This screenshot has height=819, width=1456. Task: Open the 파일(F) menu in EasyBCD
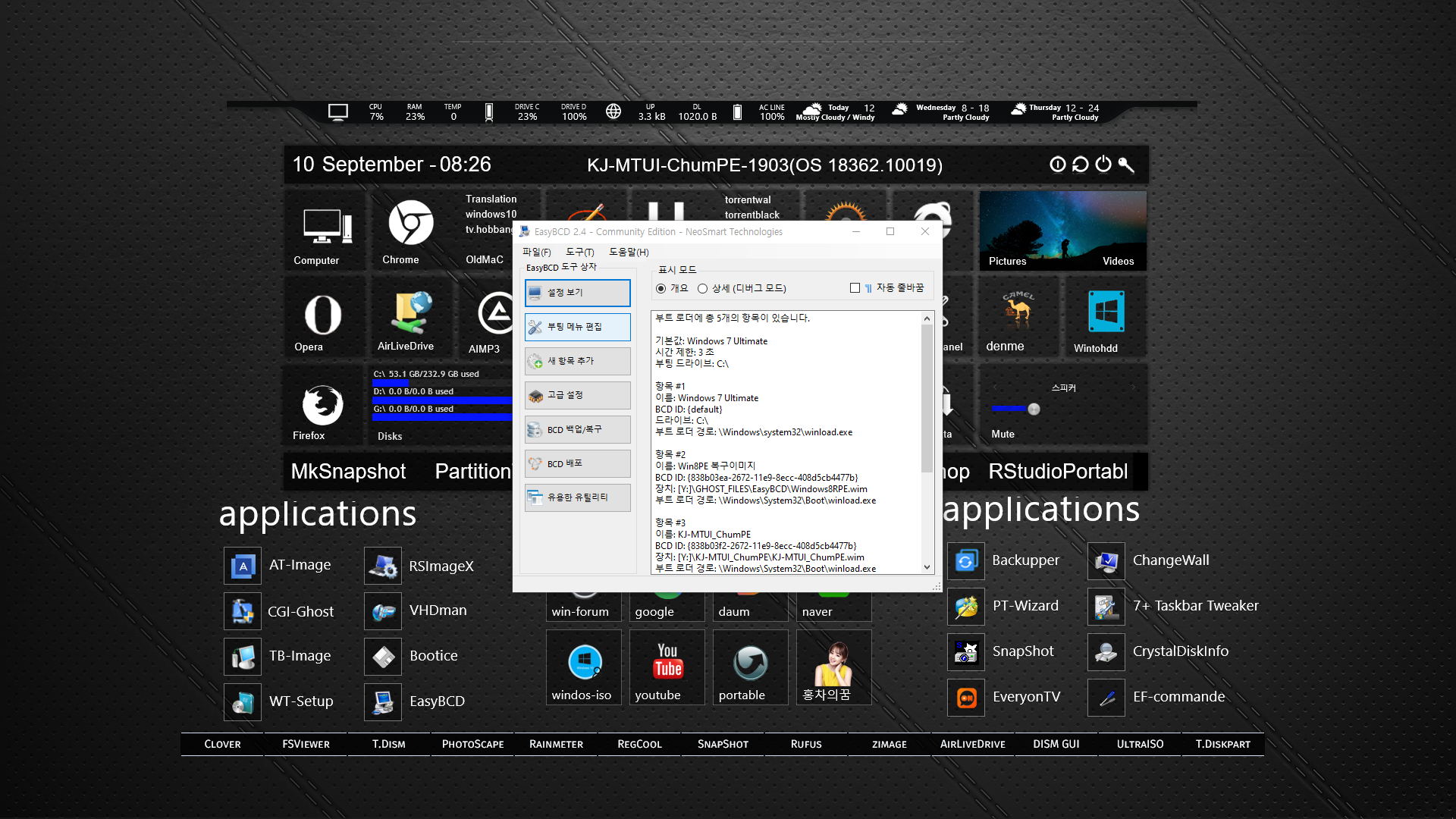click(x=536, y=252)
